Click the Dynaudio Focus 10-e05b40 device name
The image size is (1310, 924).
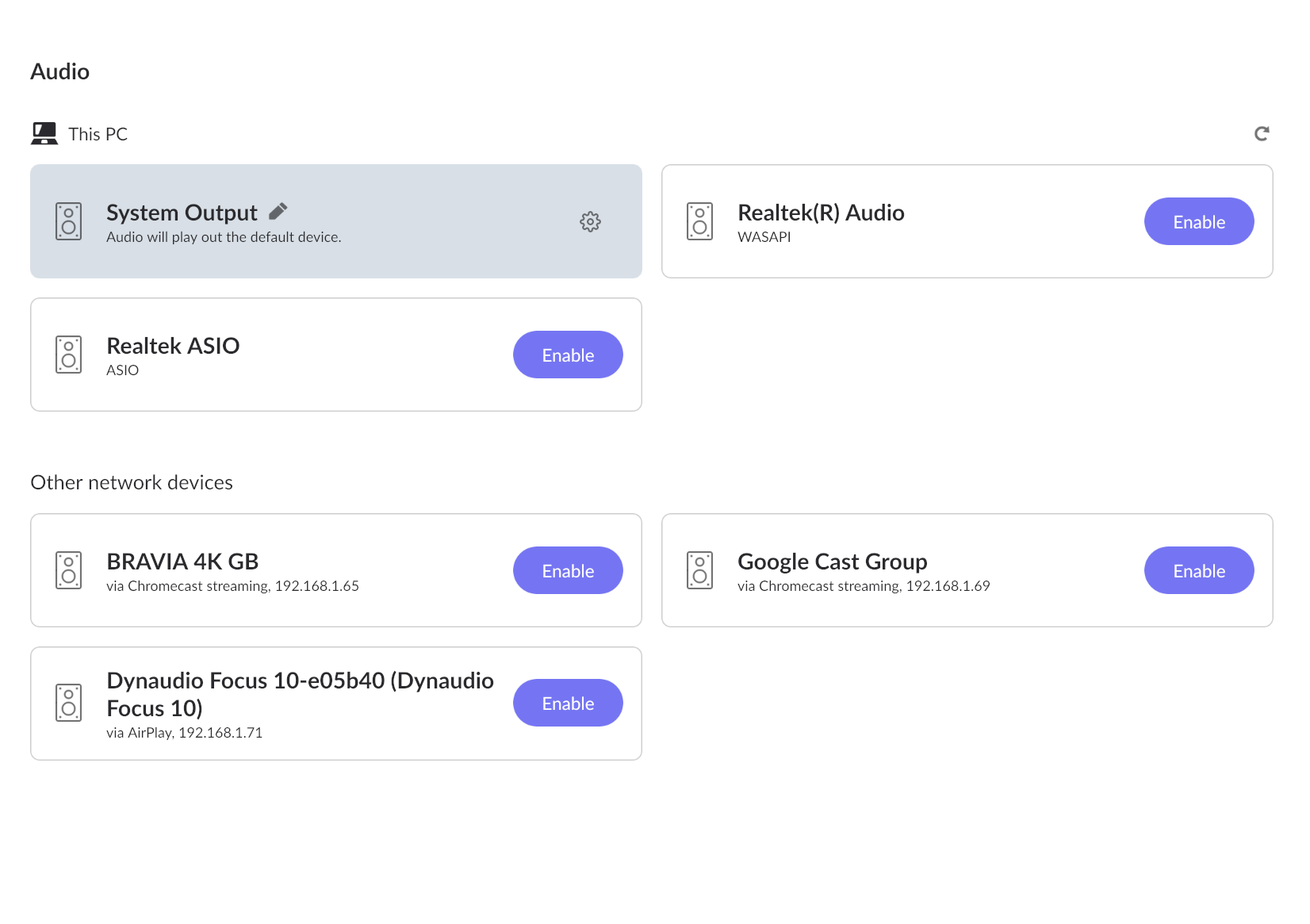(x=300, y=694)
